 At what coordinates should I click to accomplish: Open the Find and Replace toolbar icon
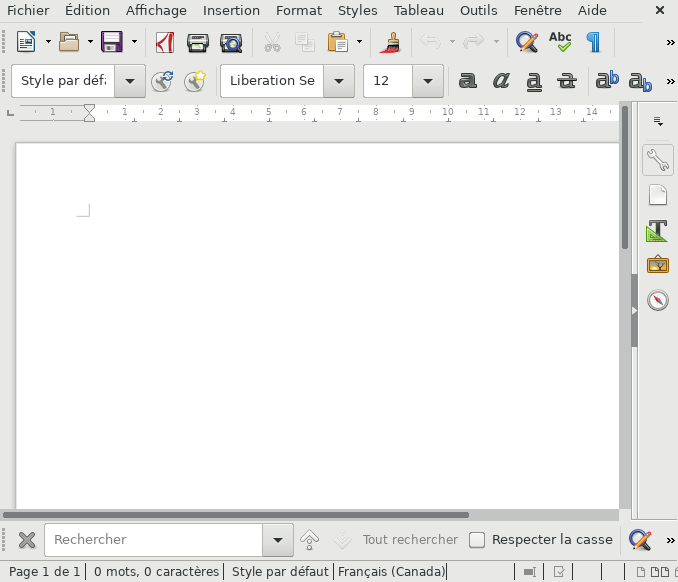526,42
